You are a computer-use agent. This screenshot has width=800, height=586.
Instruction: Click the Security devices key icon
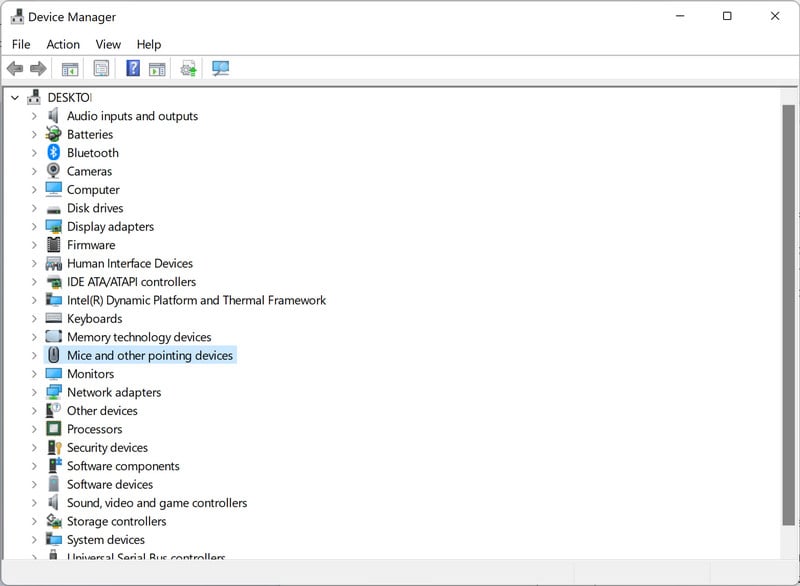[54, 447]
